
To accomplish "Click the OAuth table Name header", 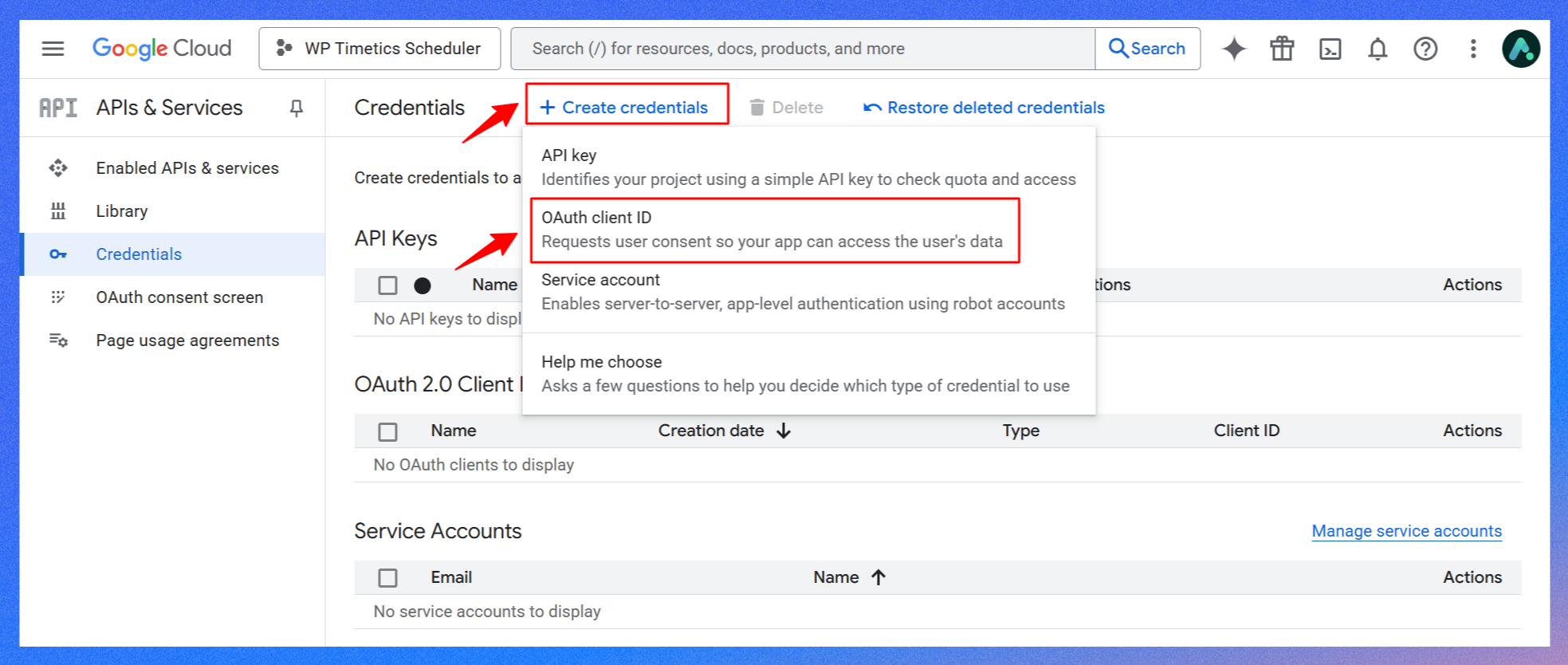I will coord(454,431).
